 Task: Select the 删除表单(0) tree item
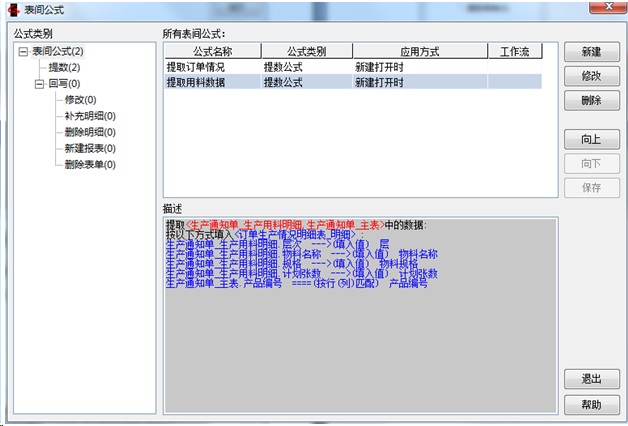89,164
